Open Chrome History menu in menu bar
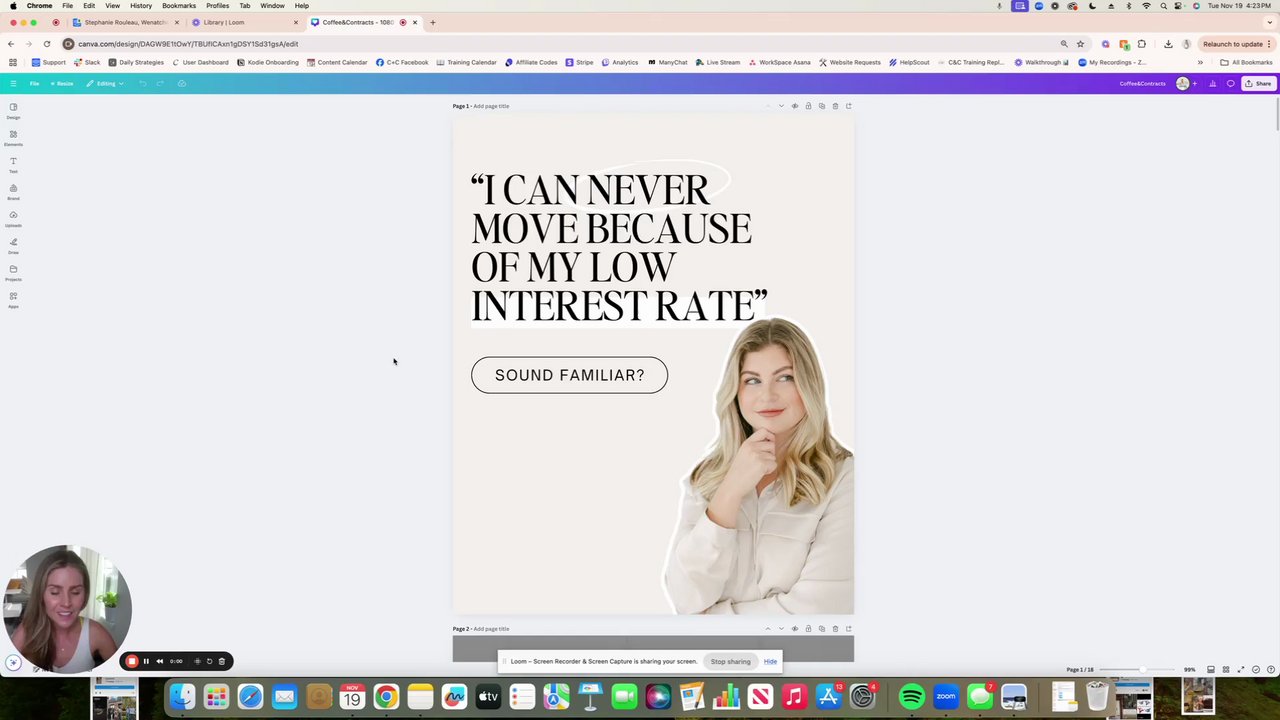 [141, 6]
